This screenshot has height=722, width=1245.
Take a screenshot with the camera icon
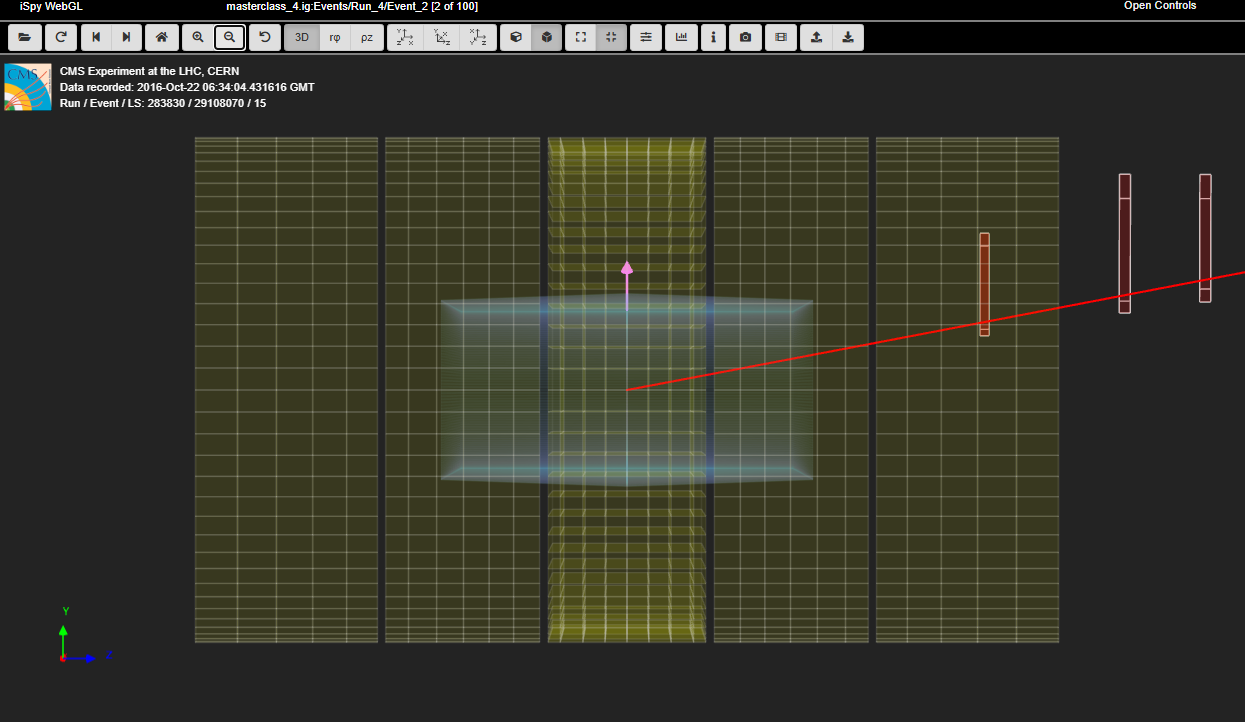click(x=745, y=38)
